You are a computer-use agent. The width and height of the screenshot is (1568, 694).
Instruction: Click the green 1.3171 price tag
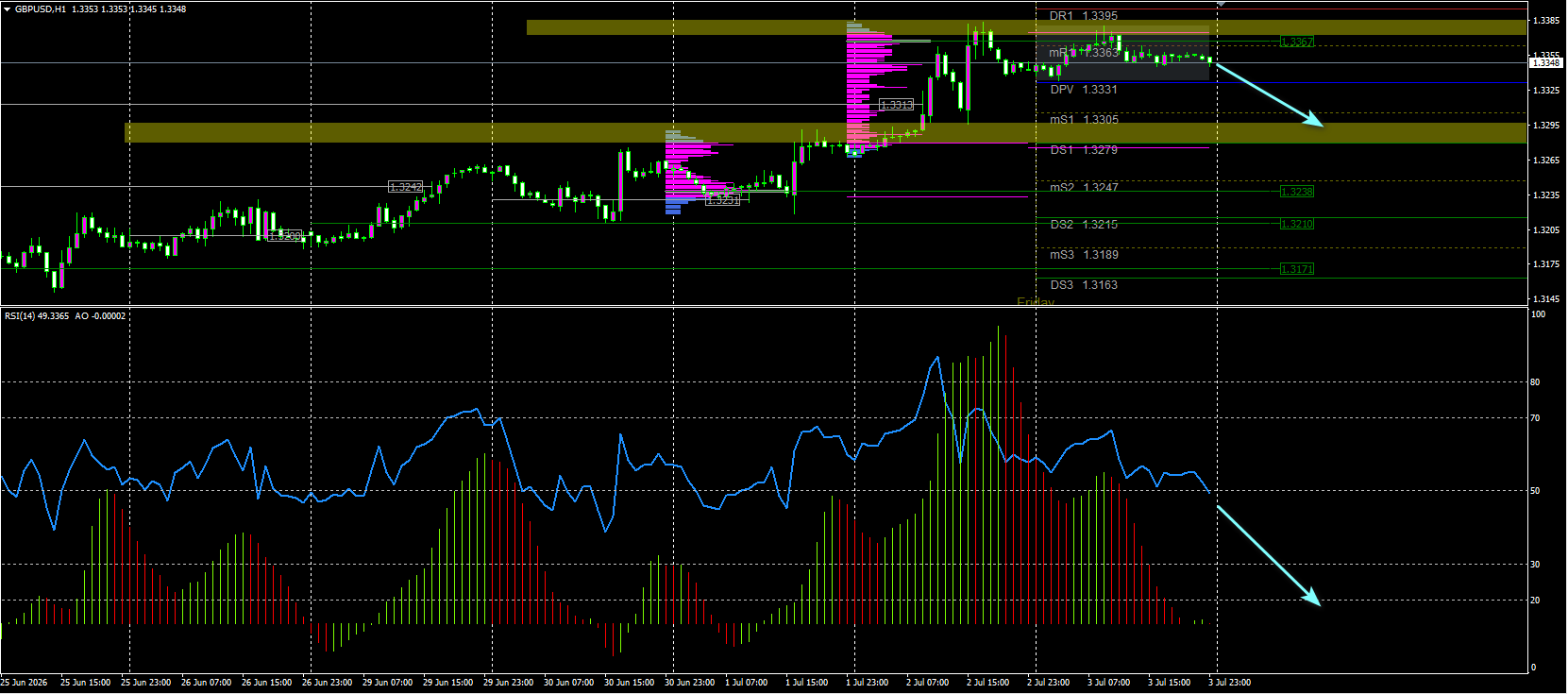pos(1296,269)
